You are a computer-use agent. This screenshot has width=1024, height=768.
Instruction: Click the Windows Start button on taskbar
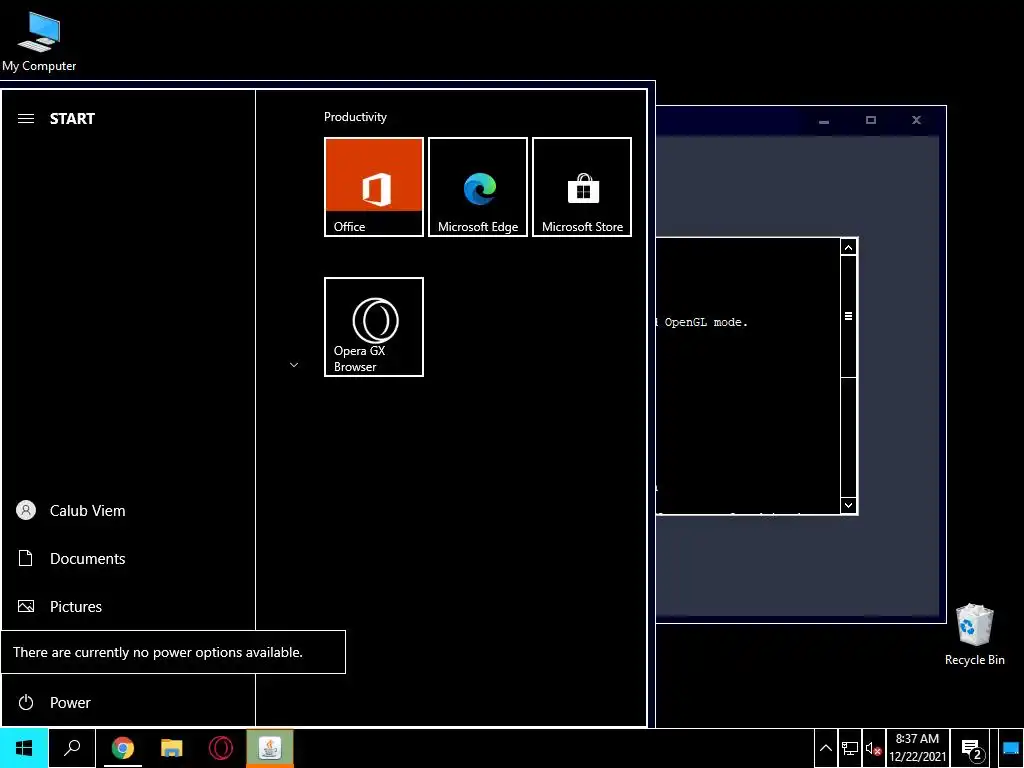24,748
